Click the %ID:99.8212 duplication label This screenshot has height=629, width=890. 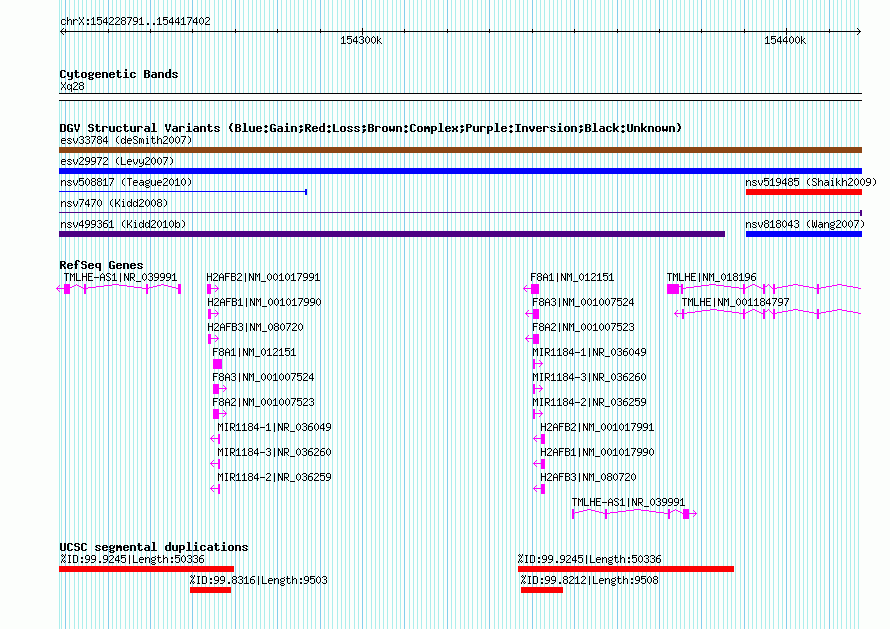click(589, 580)
